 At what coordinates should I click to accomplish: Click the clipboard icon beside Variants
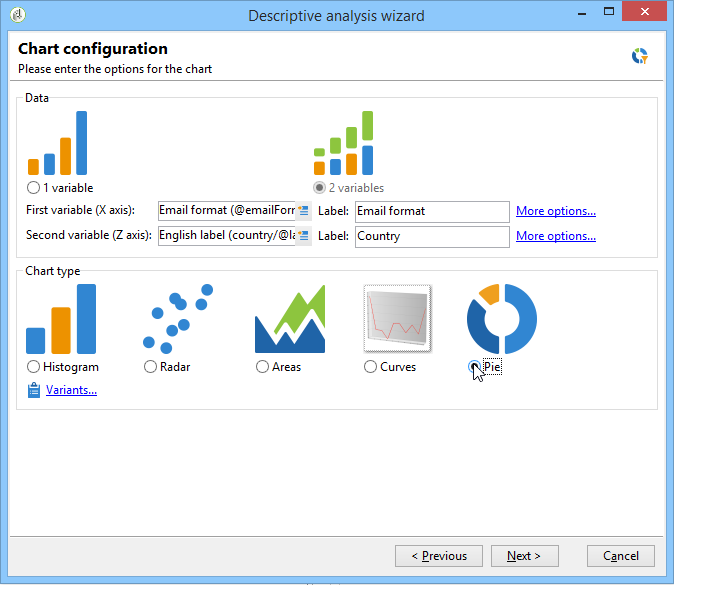tap(34, 390)
